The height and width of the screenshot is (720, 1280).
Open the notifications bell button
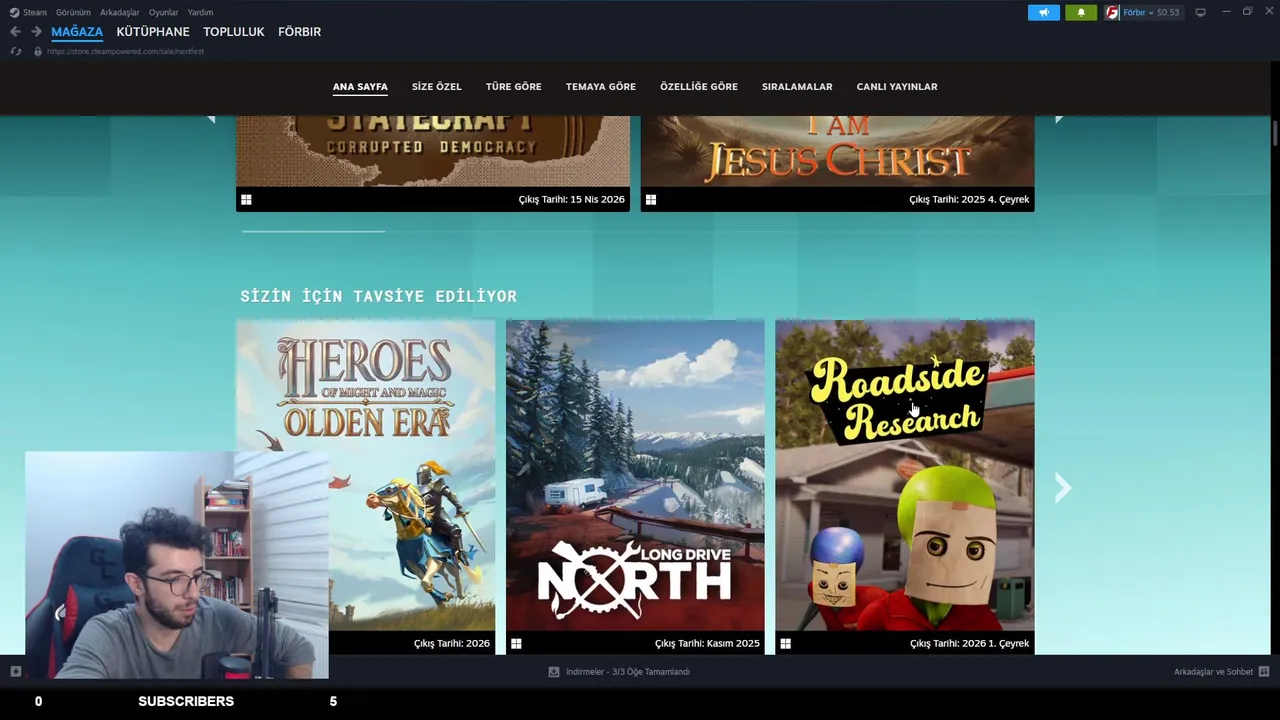tap(1081, 12)
